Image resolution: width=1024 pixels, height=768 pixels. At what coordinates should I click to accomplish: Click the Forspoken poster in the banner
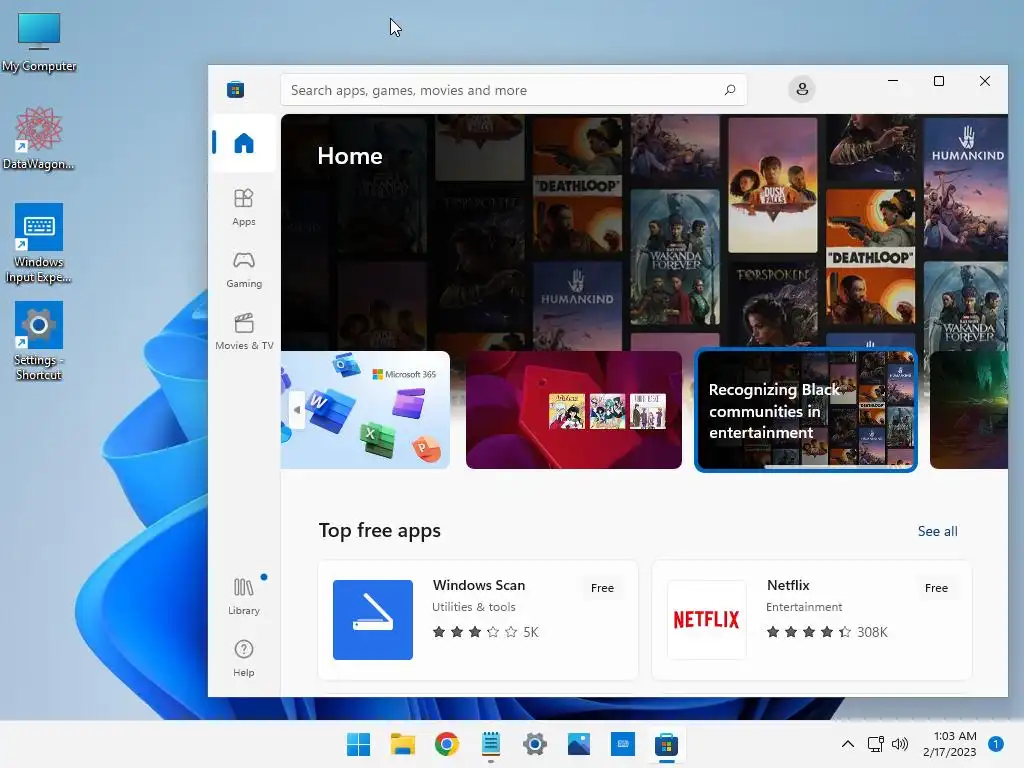tap(773, 306)
